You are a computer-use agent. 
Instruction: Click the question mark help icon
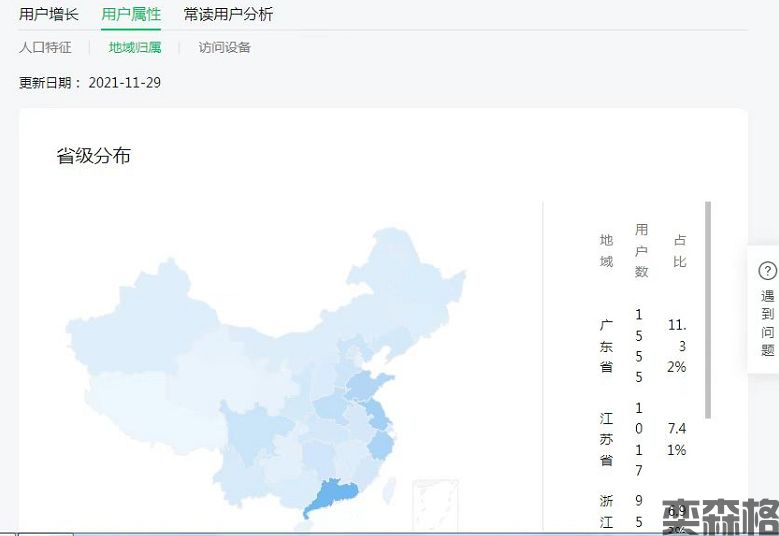tap(767, 271)
